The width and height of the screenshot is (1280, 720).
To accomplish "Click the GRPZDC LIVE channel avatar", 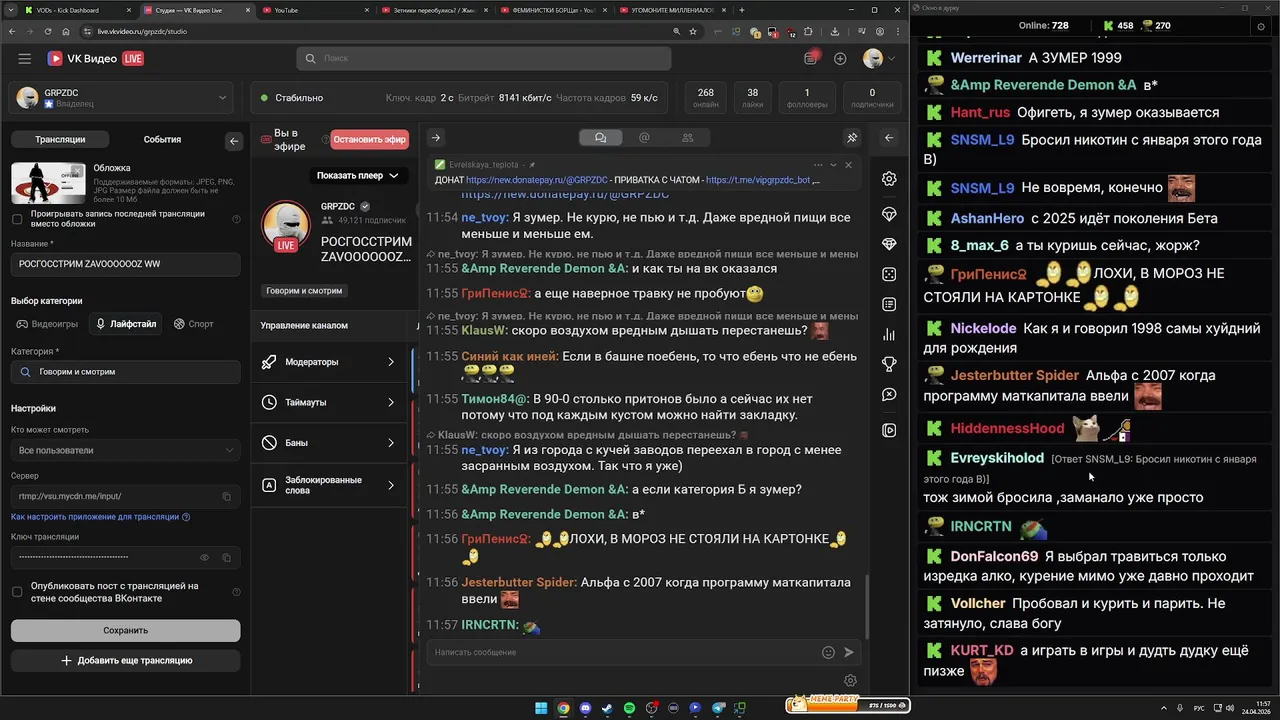I will pos(286,226).
